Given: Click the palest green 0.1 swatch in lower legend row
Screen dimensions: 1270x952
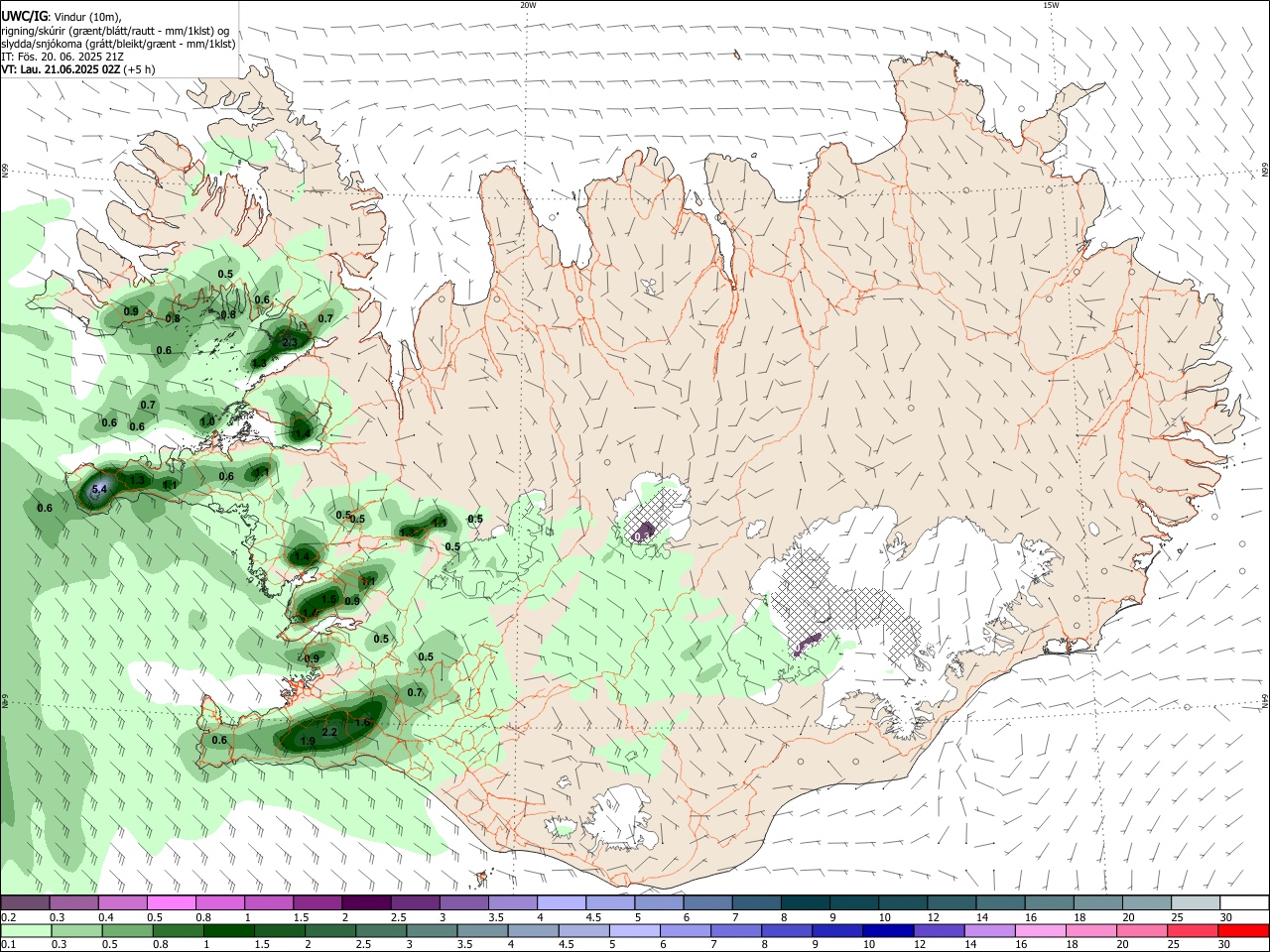Looking at the screenshot, I should (26, 930).
